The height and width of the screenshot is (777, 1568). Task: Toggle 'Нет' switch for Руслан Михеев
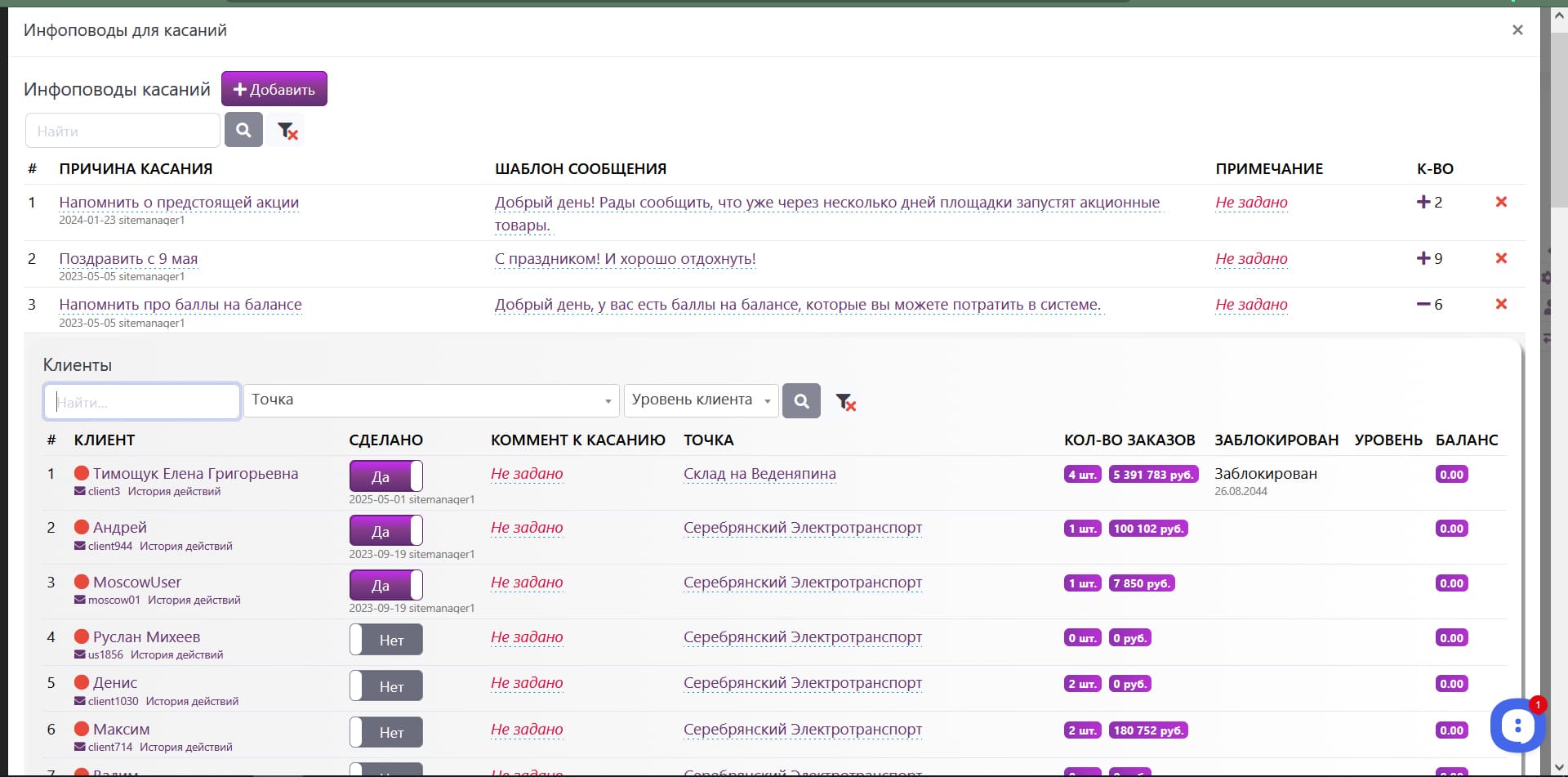tap(385, 640)
